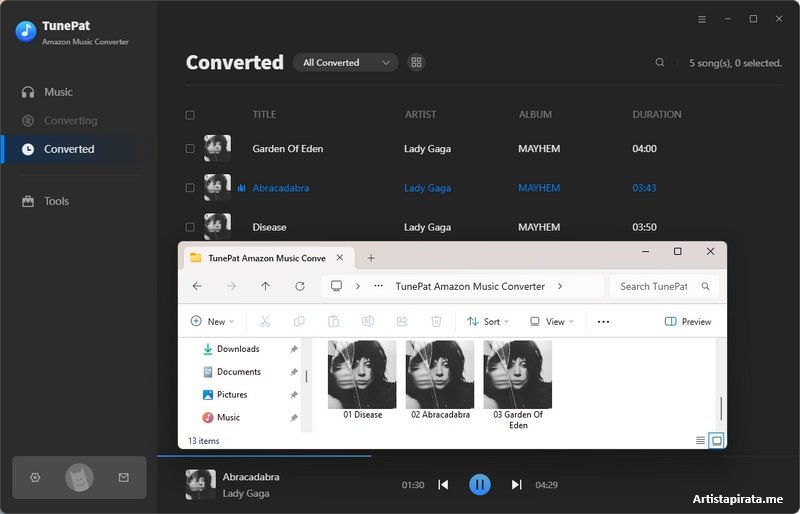Click the Rename icon in Explorer toolbar
Viewport: 800px width, 514px height.
(x=367, y=322)
